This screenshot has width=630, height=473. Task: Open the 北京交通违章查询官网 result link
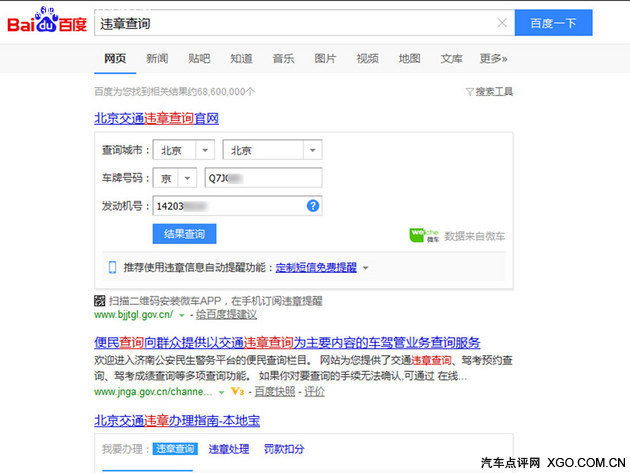pos(156,118)
